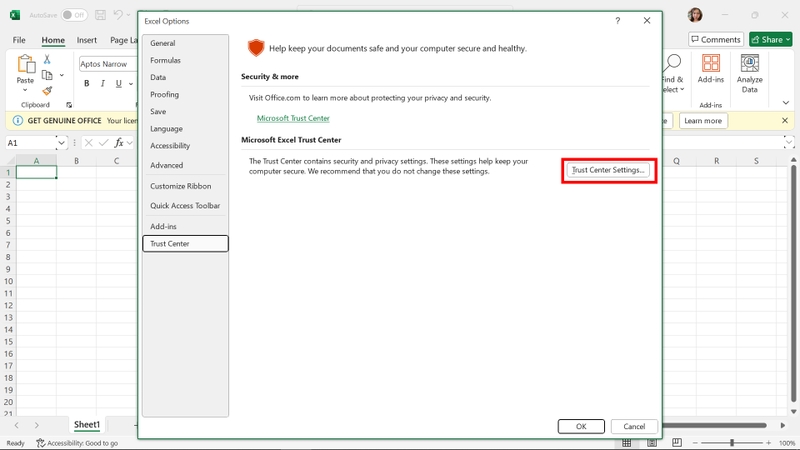Click the zoom in plus icon
The height and width of the screenshot is (450, 800).
(768, 443)
